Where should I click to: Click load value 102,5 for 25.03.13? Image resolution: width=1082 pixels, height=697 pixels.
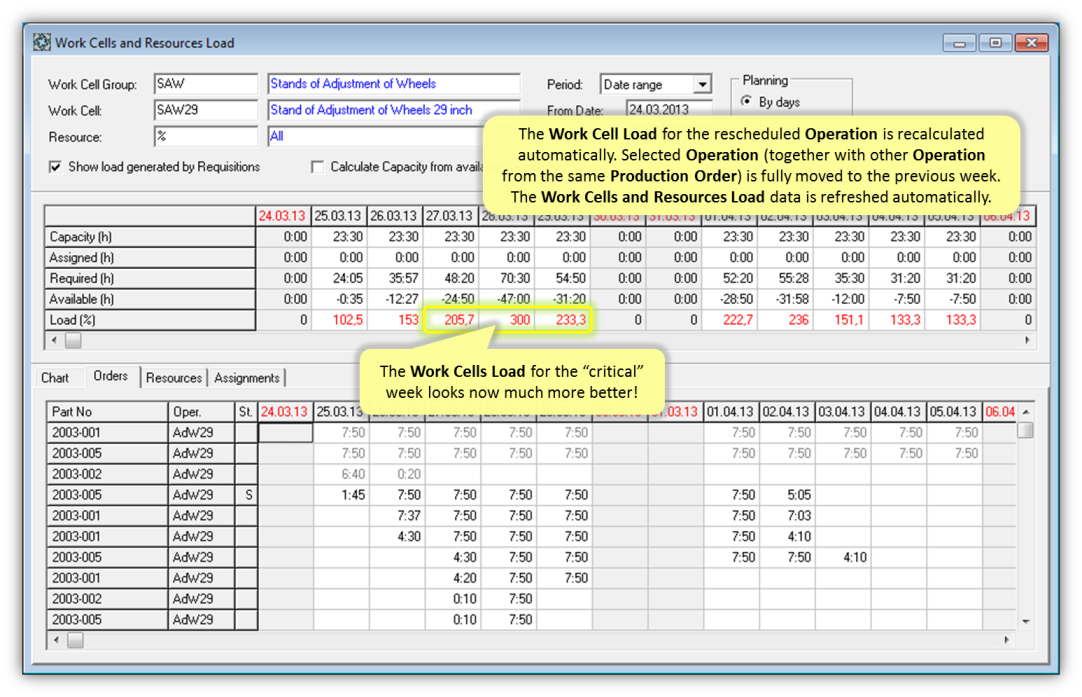(x=338, y=320)
